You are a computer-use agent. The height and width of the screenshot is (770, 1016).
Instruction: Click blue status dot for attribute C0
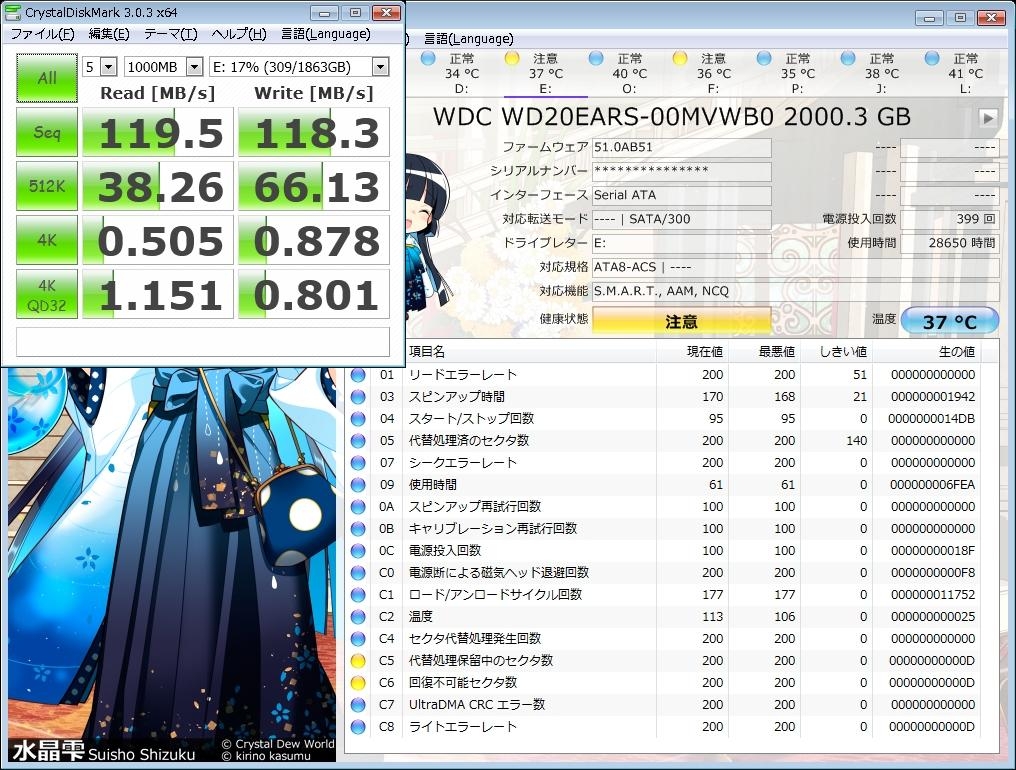[x=358, y=573]
